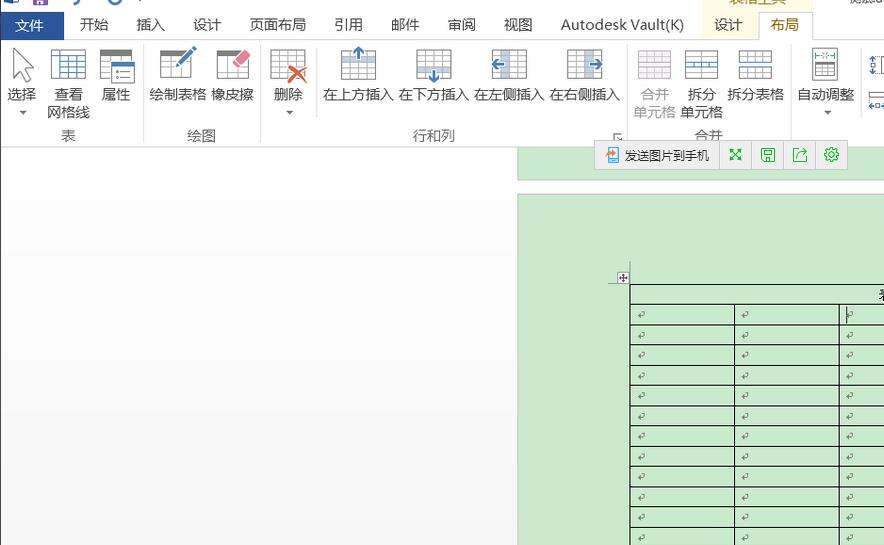
Task: Insert row with 在上方插入
Action: 358,74
